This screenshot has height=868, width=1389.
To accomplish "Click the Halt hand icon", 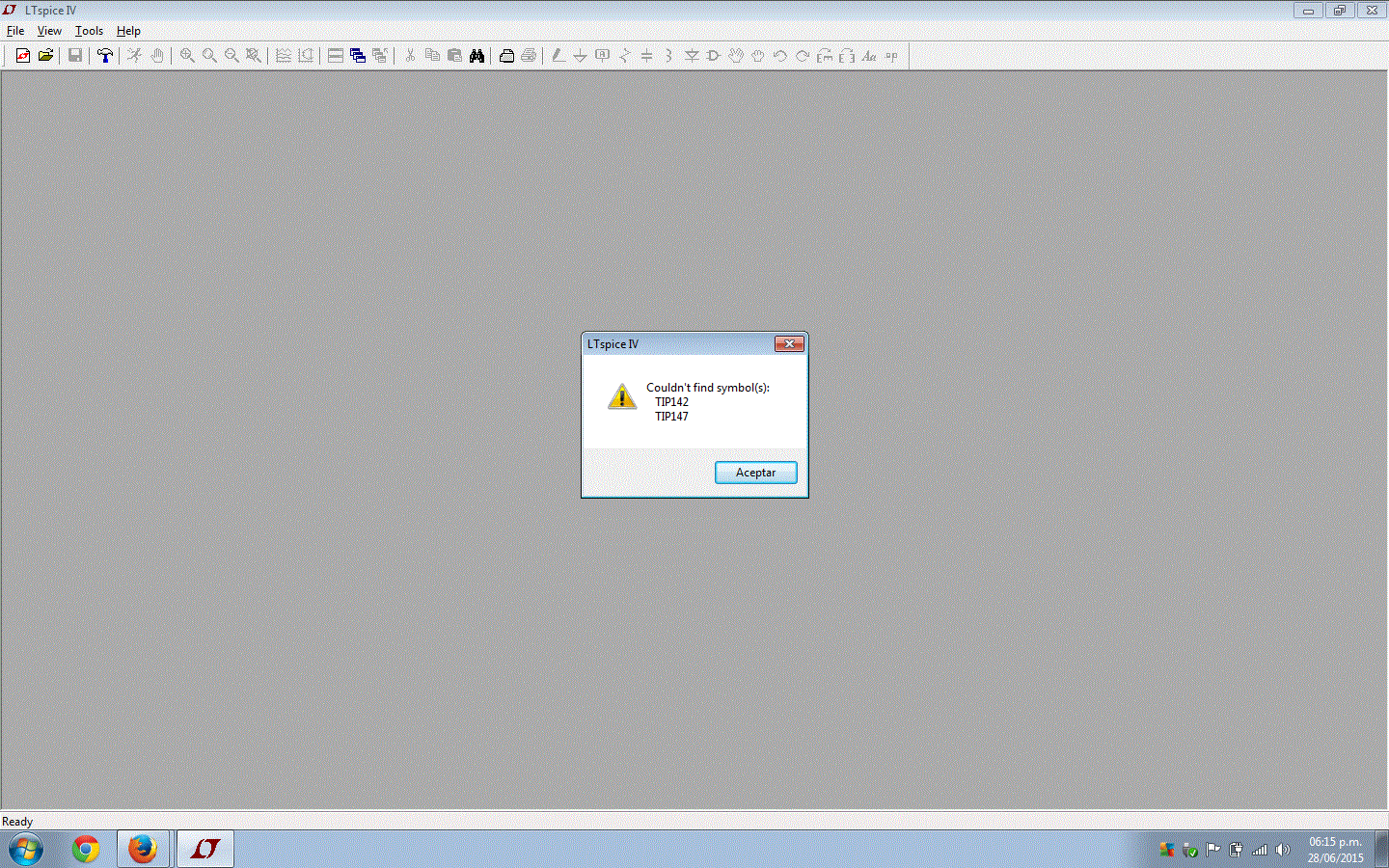I will point(157,56).
